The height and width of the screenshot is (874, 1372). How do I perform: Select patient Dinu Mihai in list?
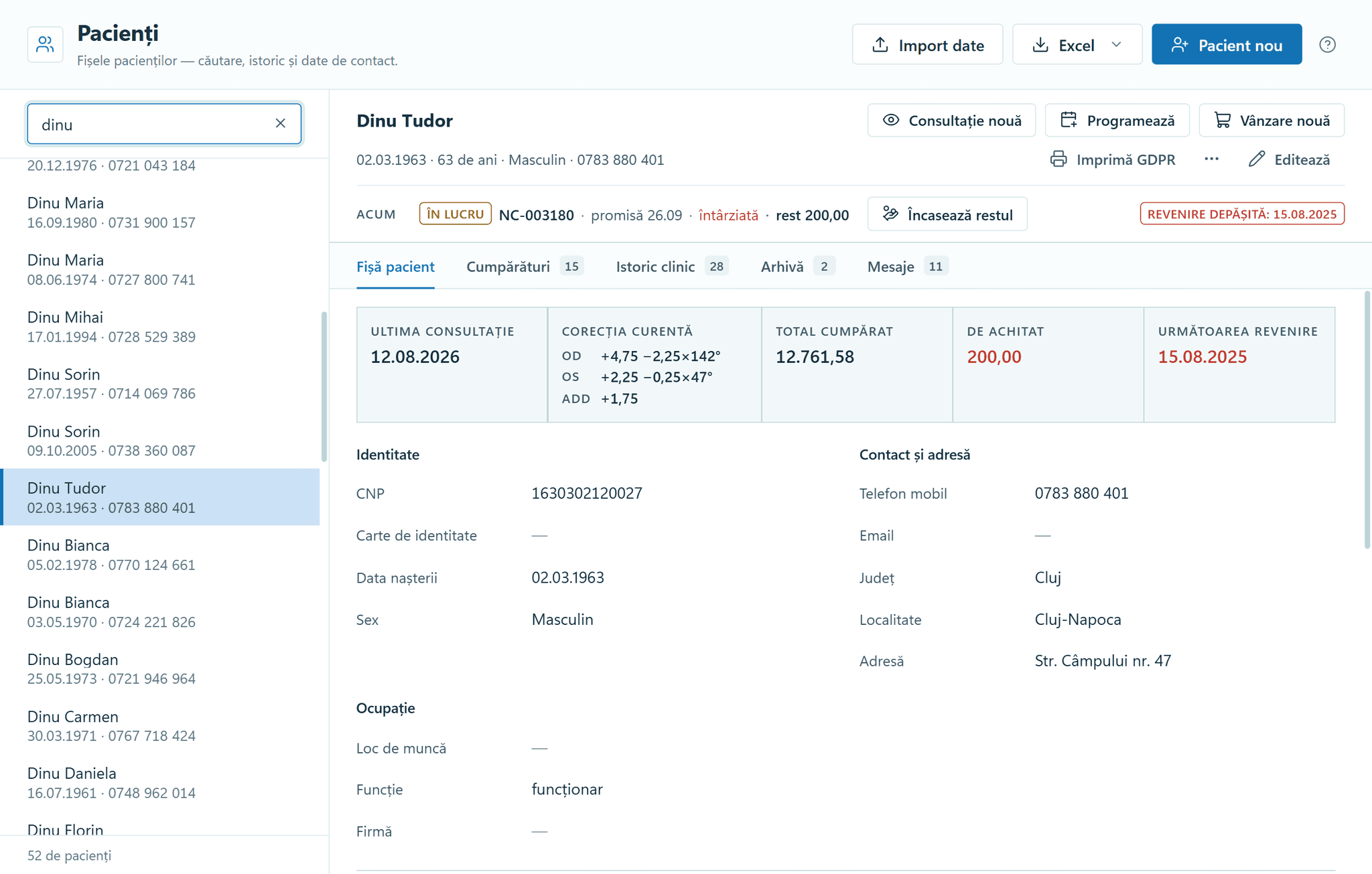(x=160, y=326)
